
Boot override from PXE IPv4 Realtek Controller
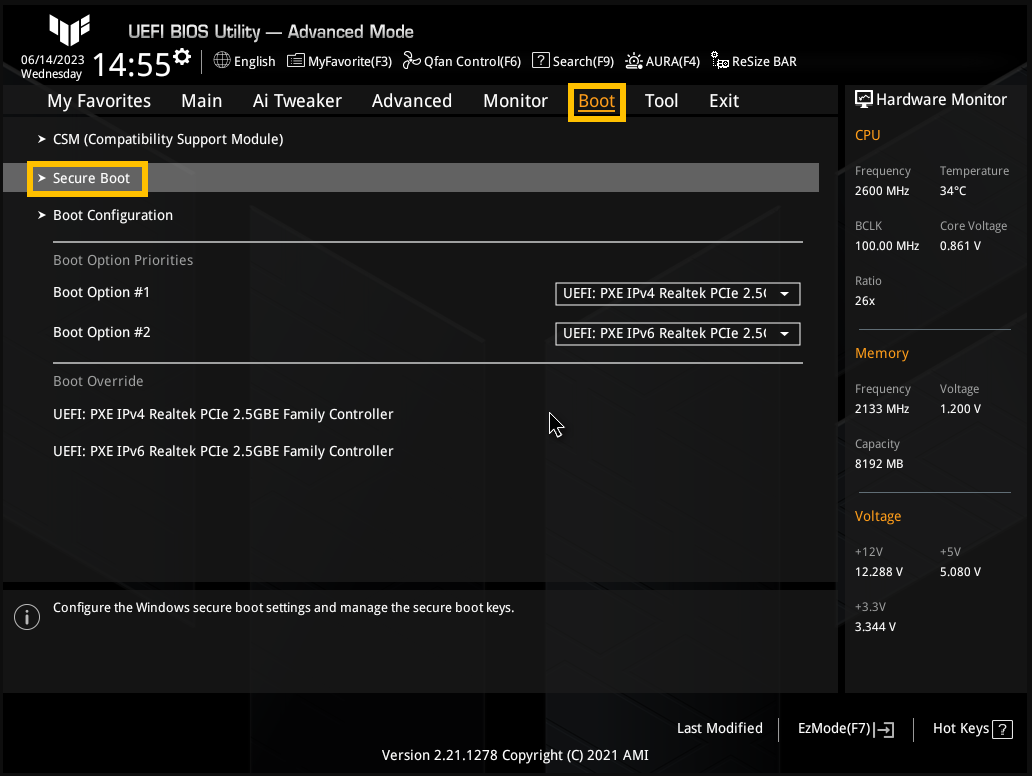tap(223, 414)
